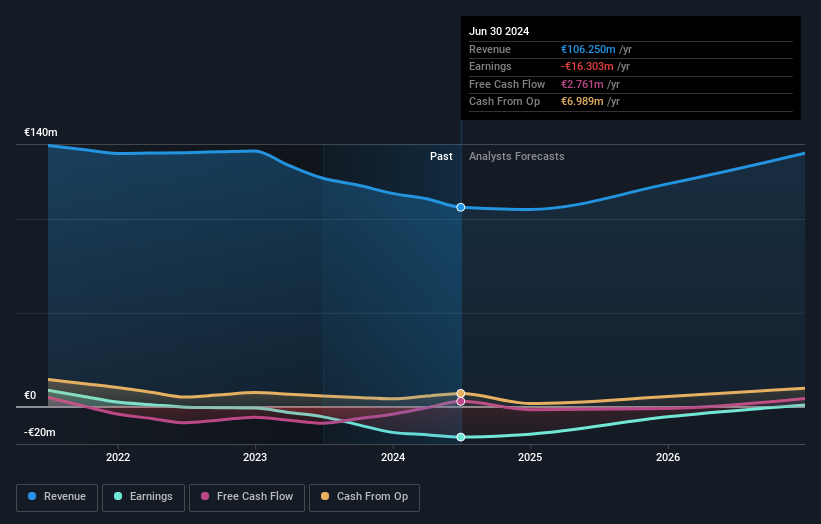The width and height of the screenshot is (821, 524).
Task: Click the €0 y-axis label
Action: [x=30, y=395]
